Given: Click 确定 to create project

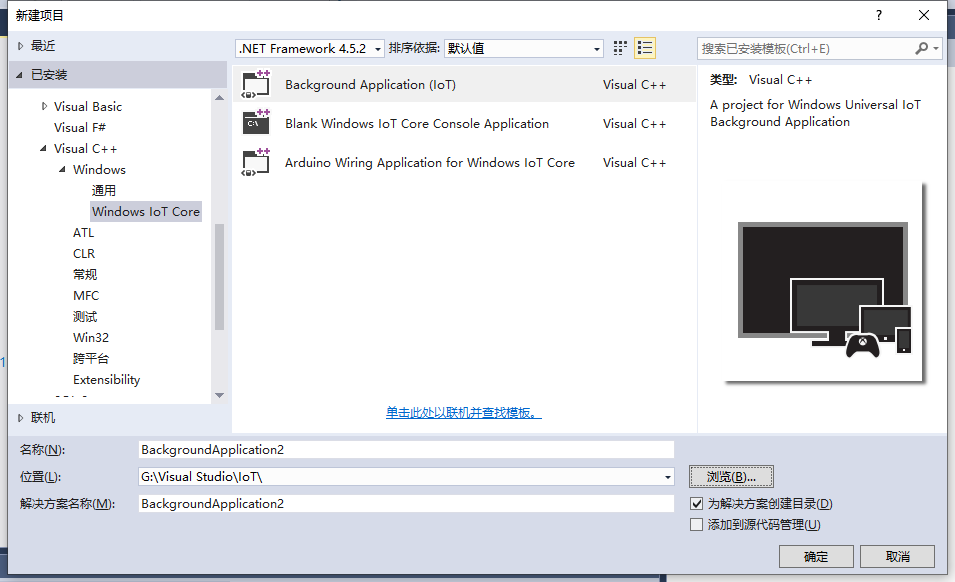Looking at the screenshot, I should 816,556.
